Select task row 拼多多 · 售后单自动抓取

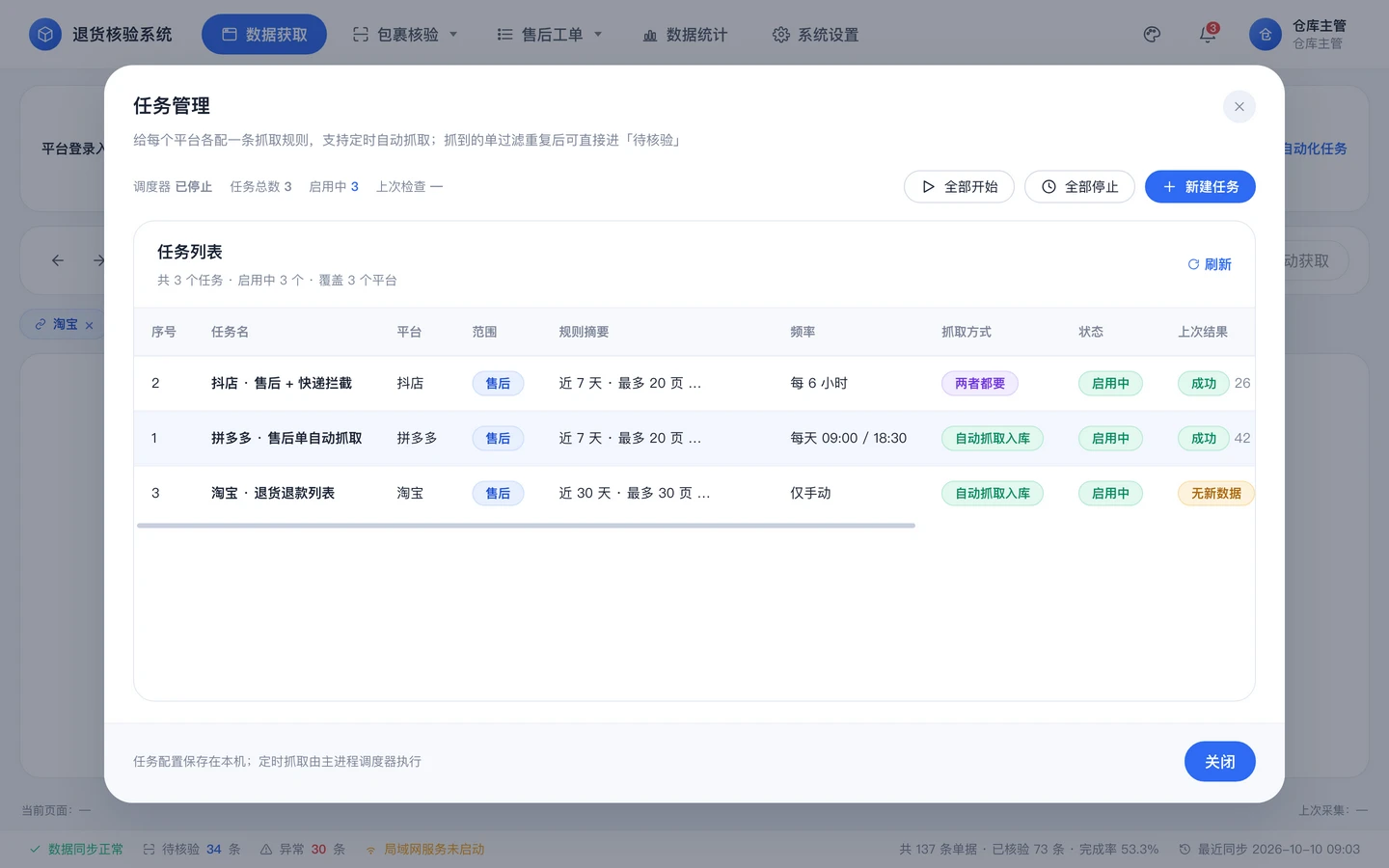pyautogui.click(x=694, y=438)
